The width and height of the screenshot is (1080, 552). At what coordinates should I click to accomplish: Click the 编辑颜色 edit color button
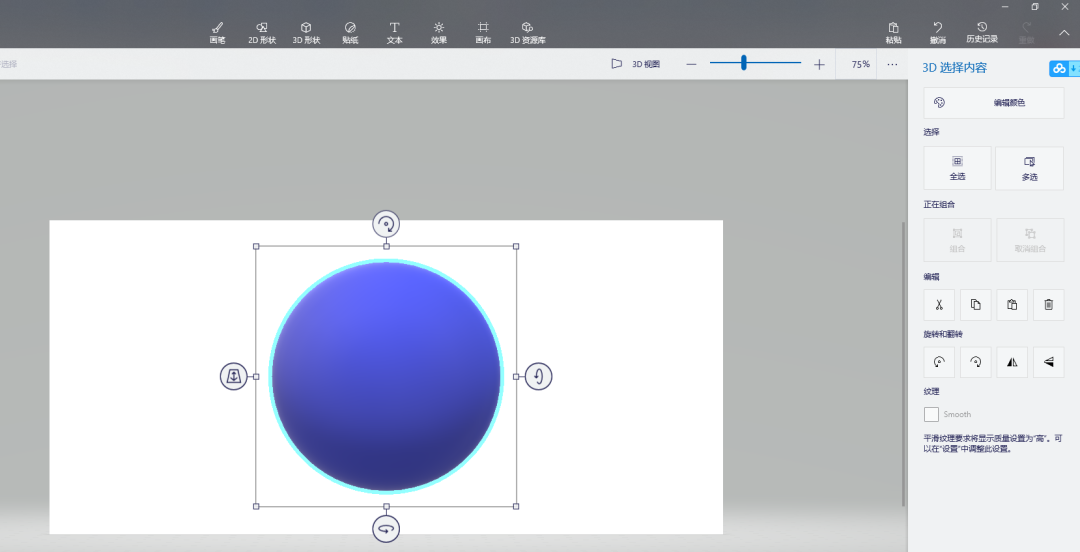(x=993, y=103)
